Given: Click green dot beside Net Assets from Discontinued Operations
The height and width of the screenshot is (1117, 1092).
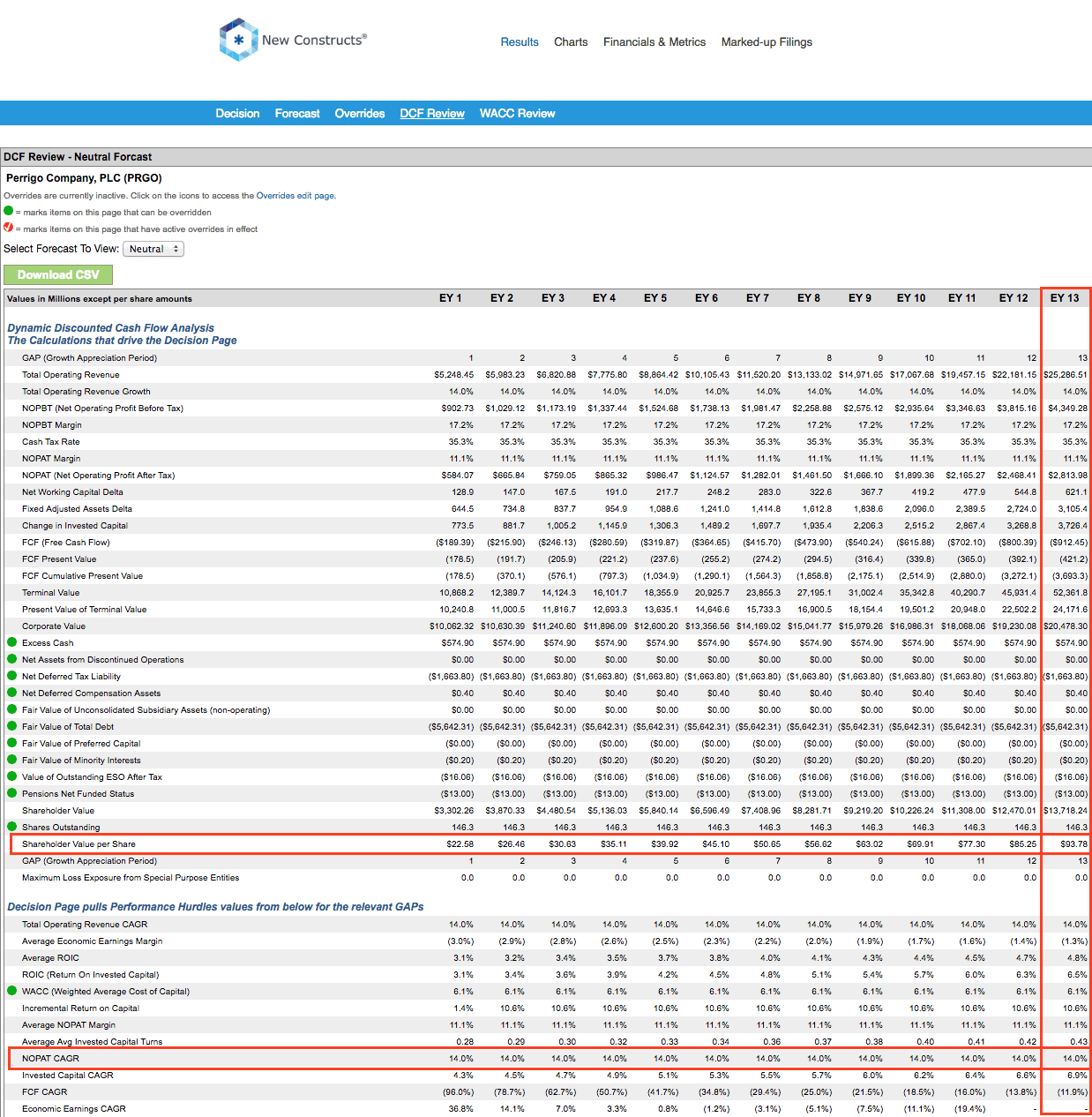Looking at the screenshot, I should pos(12,659).
